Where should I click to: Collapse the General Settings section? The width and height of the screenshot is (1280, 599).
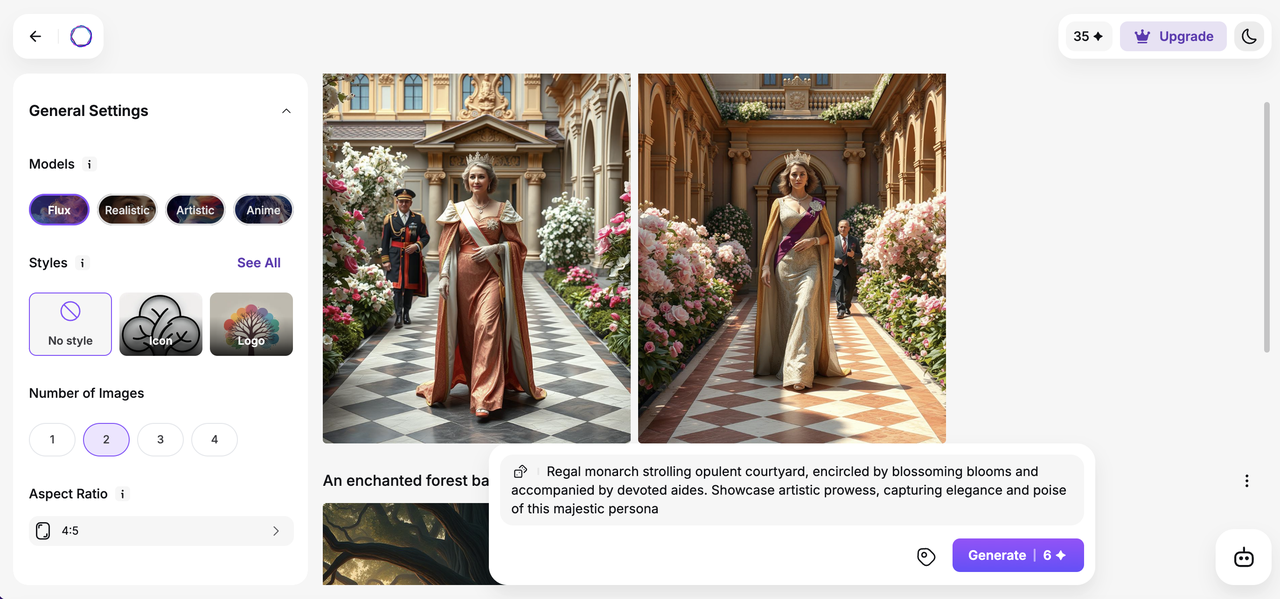point(286,111)
